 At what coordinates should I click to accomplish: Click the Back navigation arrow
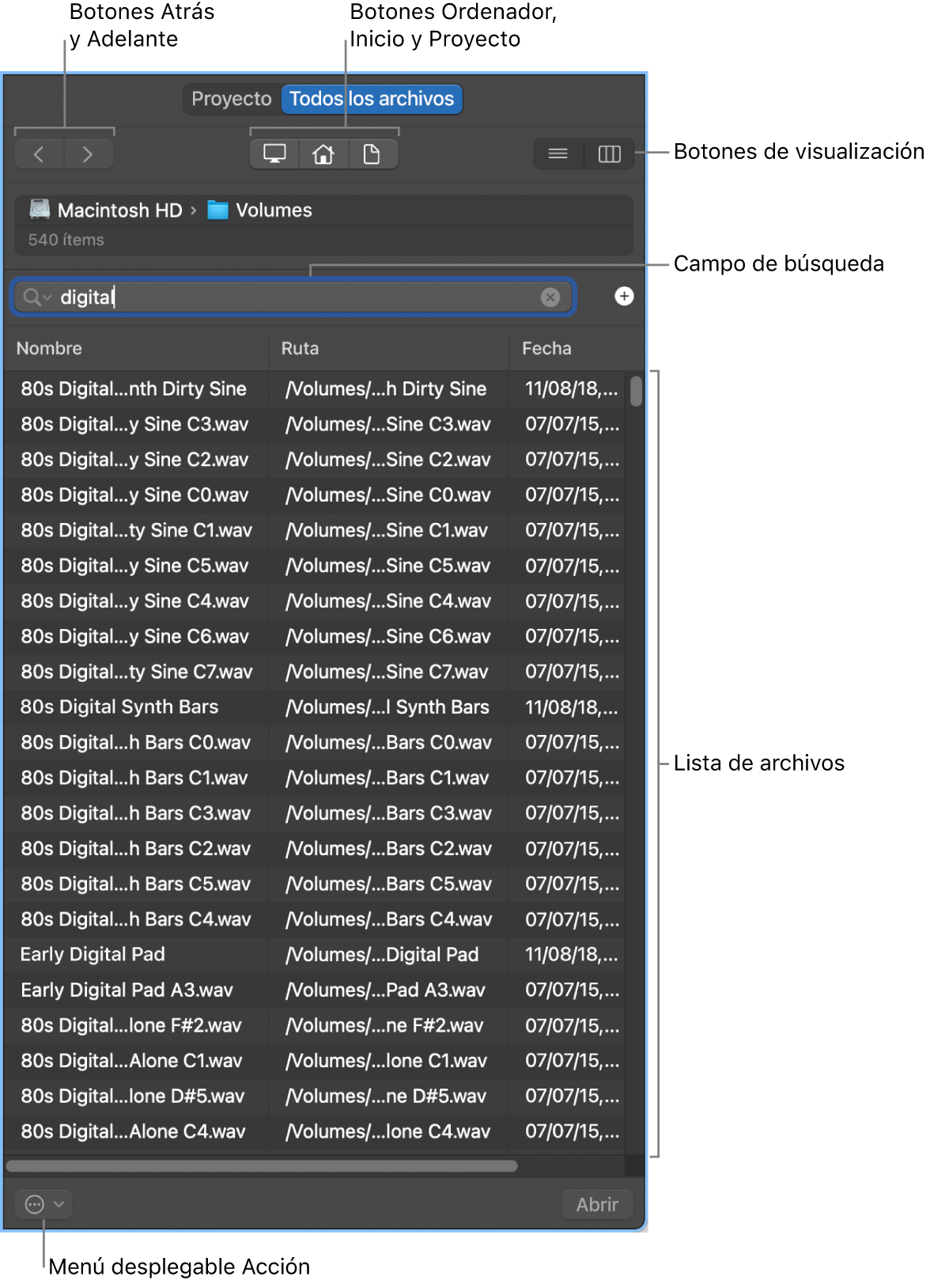39,154
